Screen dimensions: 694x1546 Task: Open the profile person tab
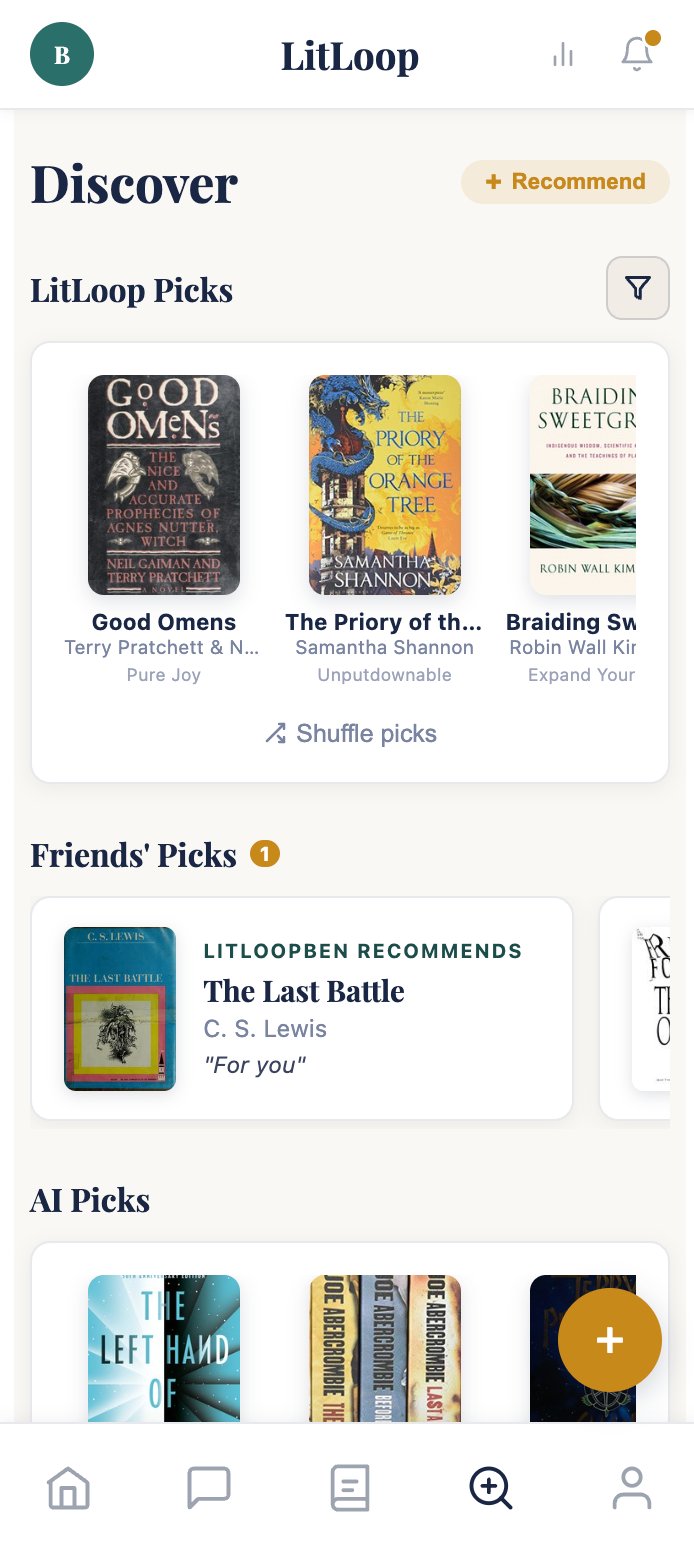click(631, 1488)
